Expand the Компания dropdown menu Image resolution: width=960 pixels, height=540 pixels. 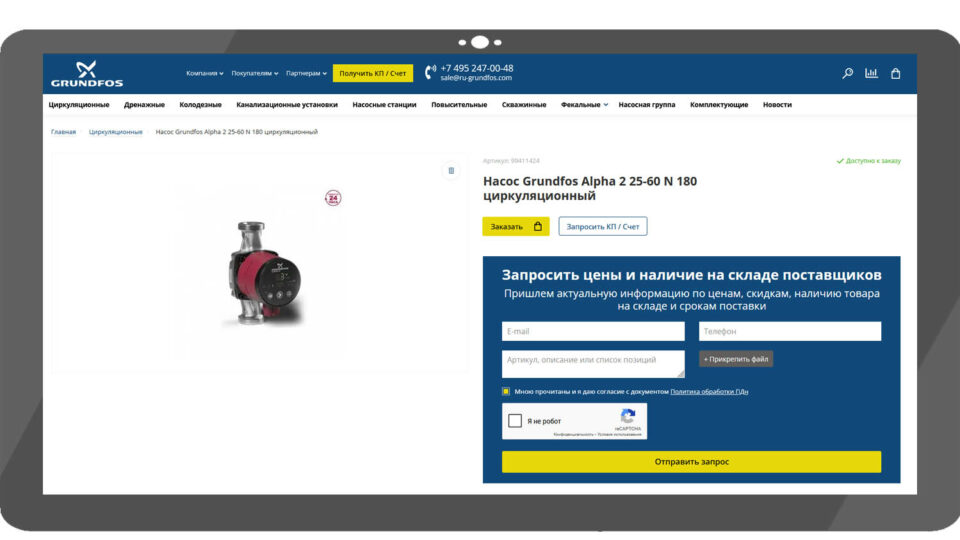pyautogui.click(x=204, y=73)
